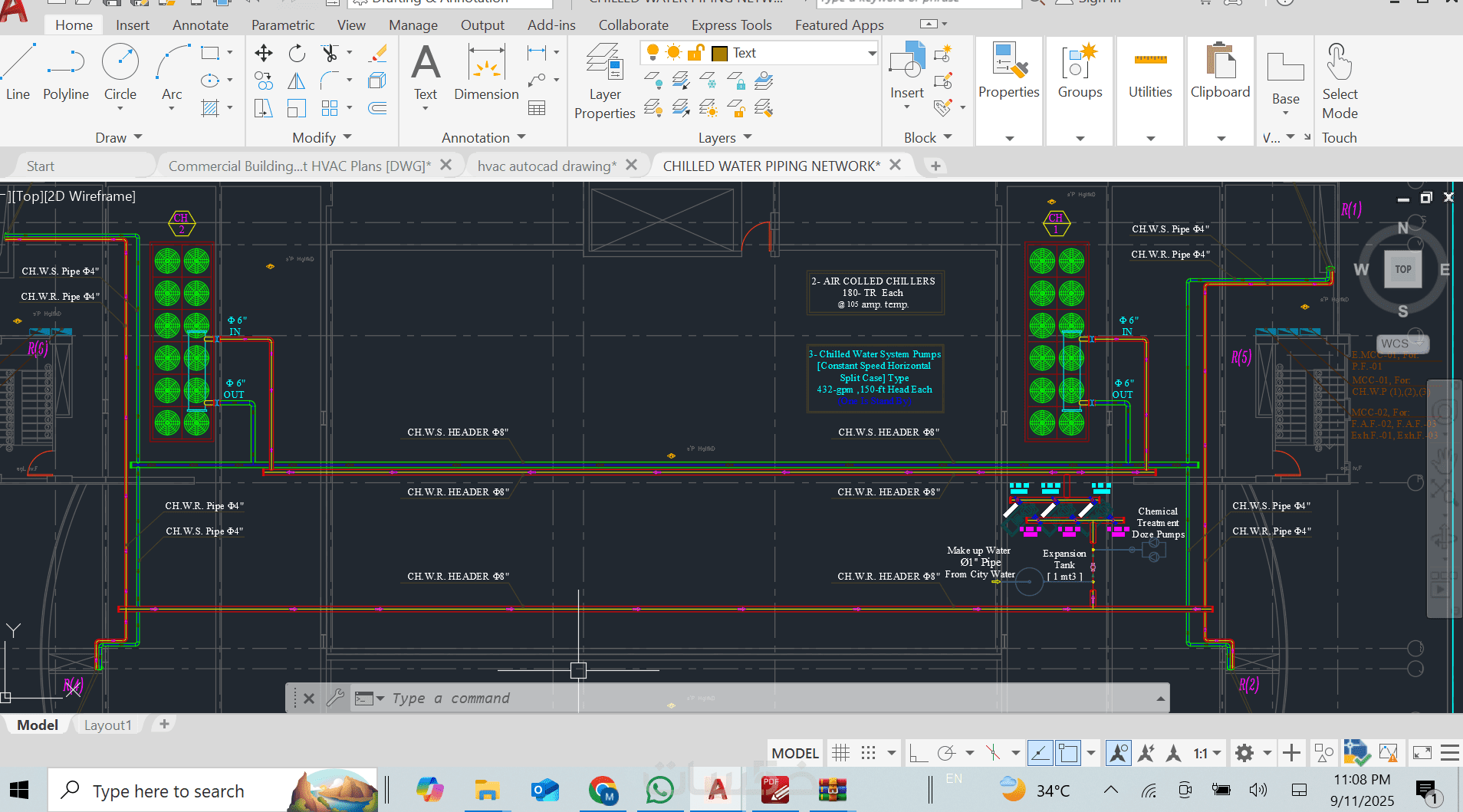Toggle the drawing grid display

840,753
